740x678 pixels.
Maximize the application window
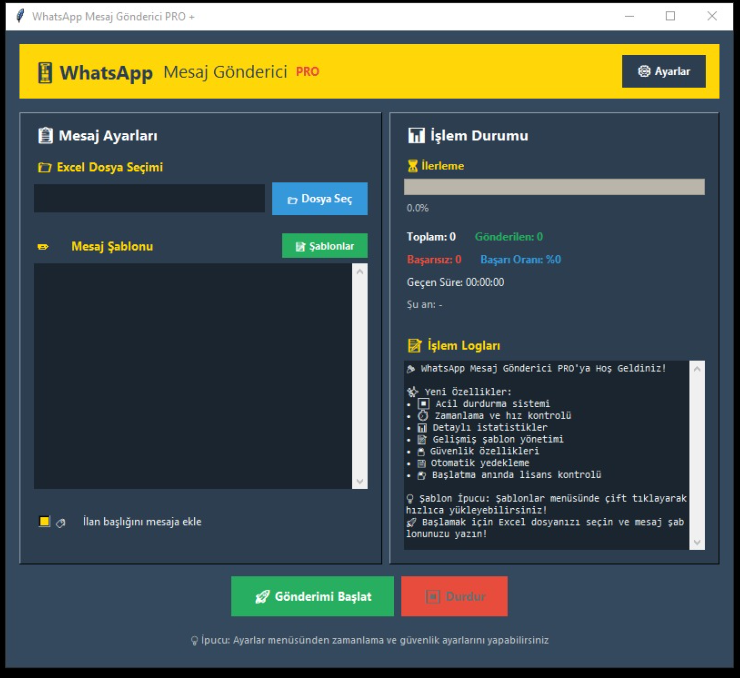[x=670, y=16]
